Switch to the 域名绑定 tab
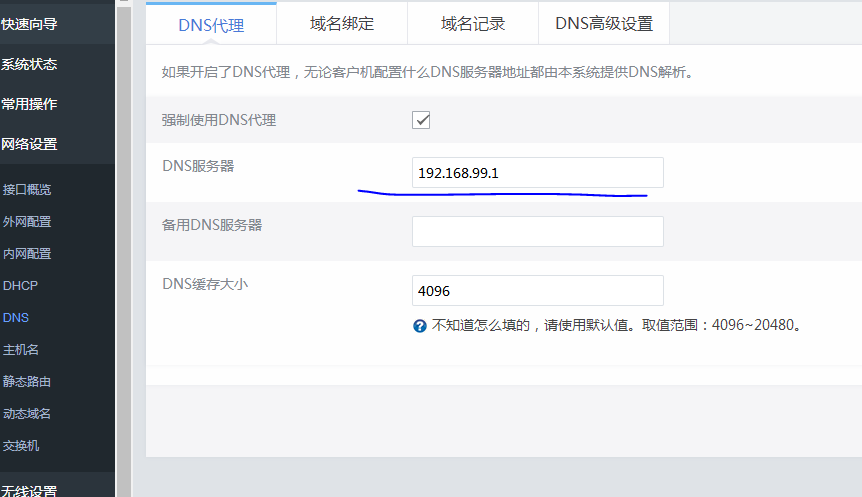Viewport: 862px width, 497px height. [342, 24]
